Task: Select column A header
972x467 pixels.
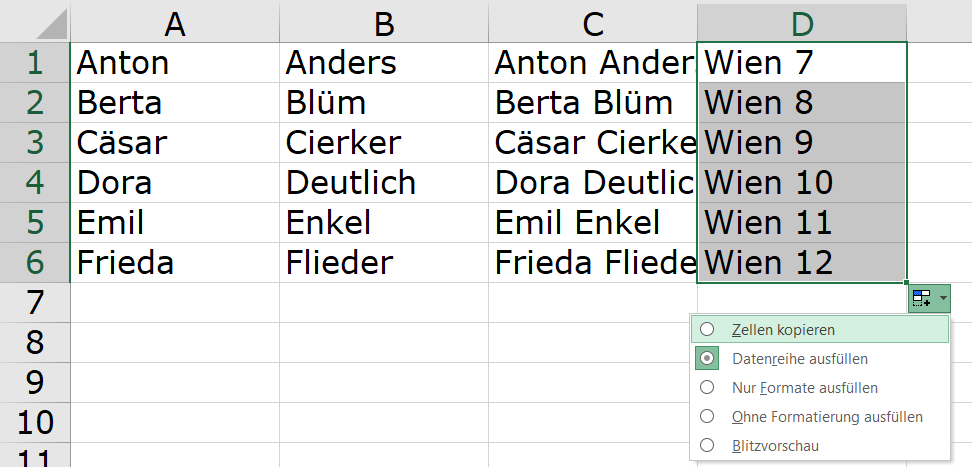Action: 175,22
